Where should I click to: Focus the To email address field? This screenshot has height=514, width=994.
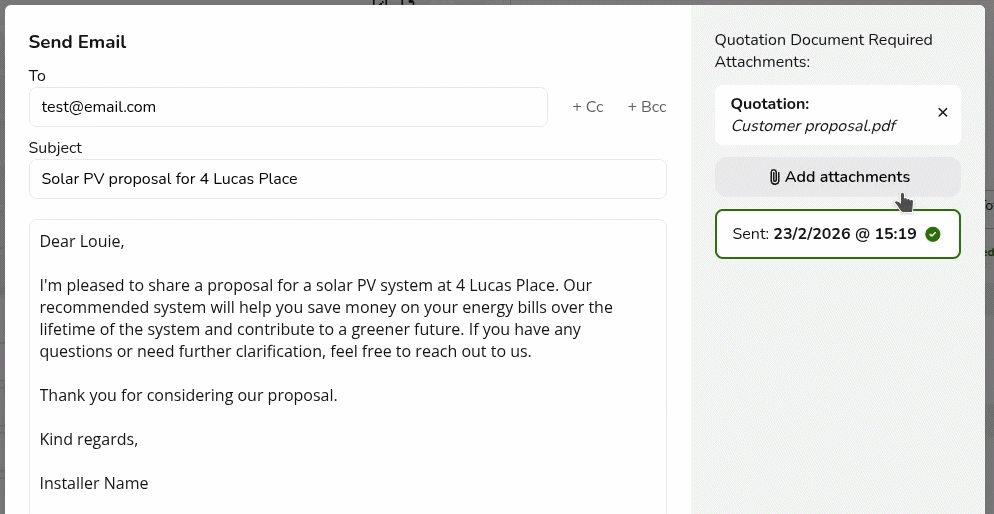click(x=288, y=107)
